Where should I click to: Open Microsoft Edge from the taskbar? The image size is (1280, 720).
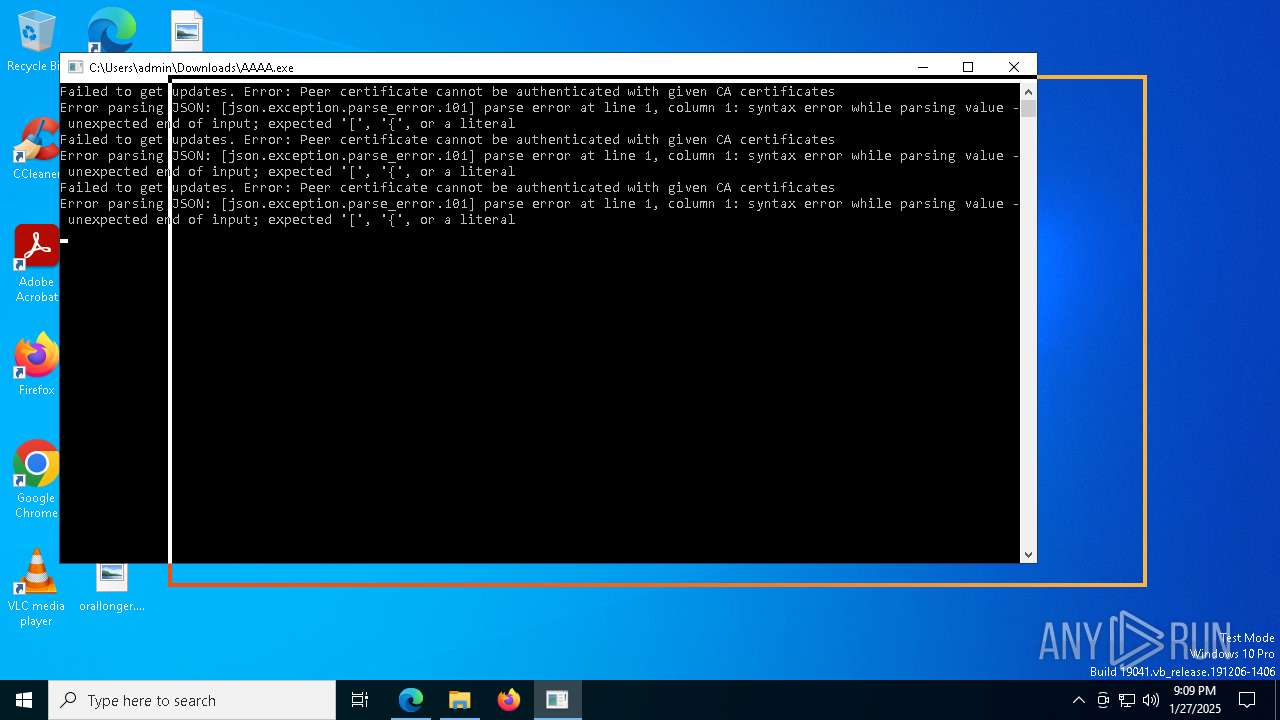[x=411, y=700]
